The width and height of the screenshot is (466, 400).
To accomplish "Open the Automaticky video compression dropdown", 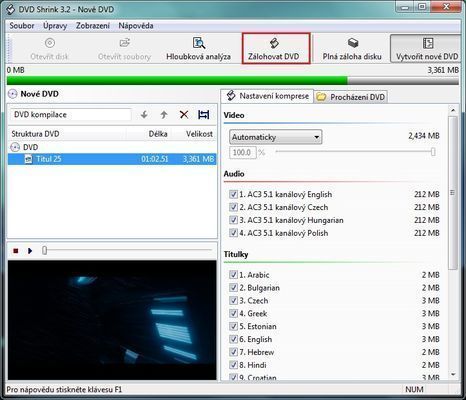I will [x=276, y=137].
